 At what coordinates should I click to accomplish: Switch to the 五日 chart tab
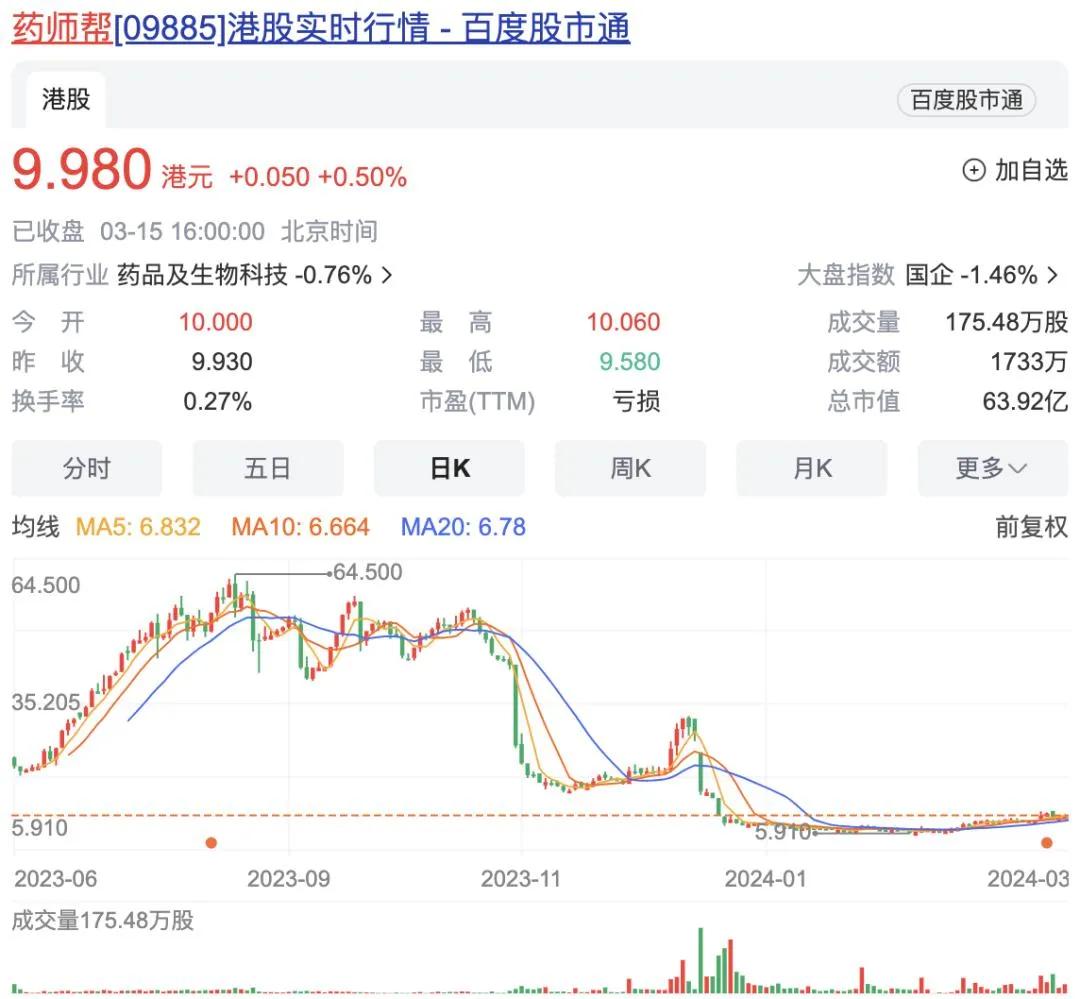click(268, 468)
